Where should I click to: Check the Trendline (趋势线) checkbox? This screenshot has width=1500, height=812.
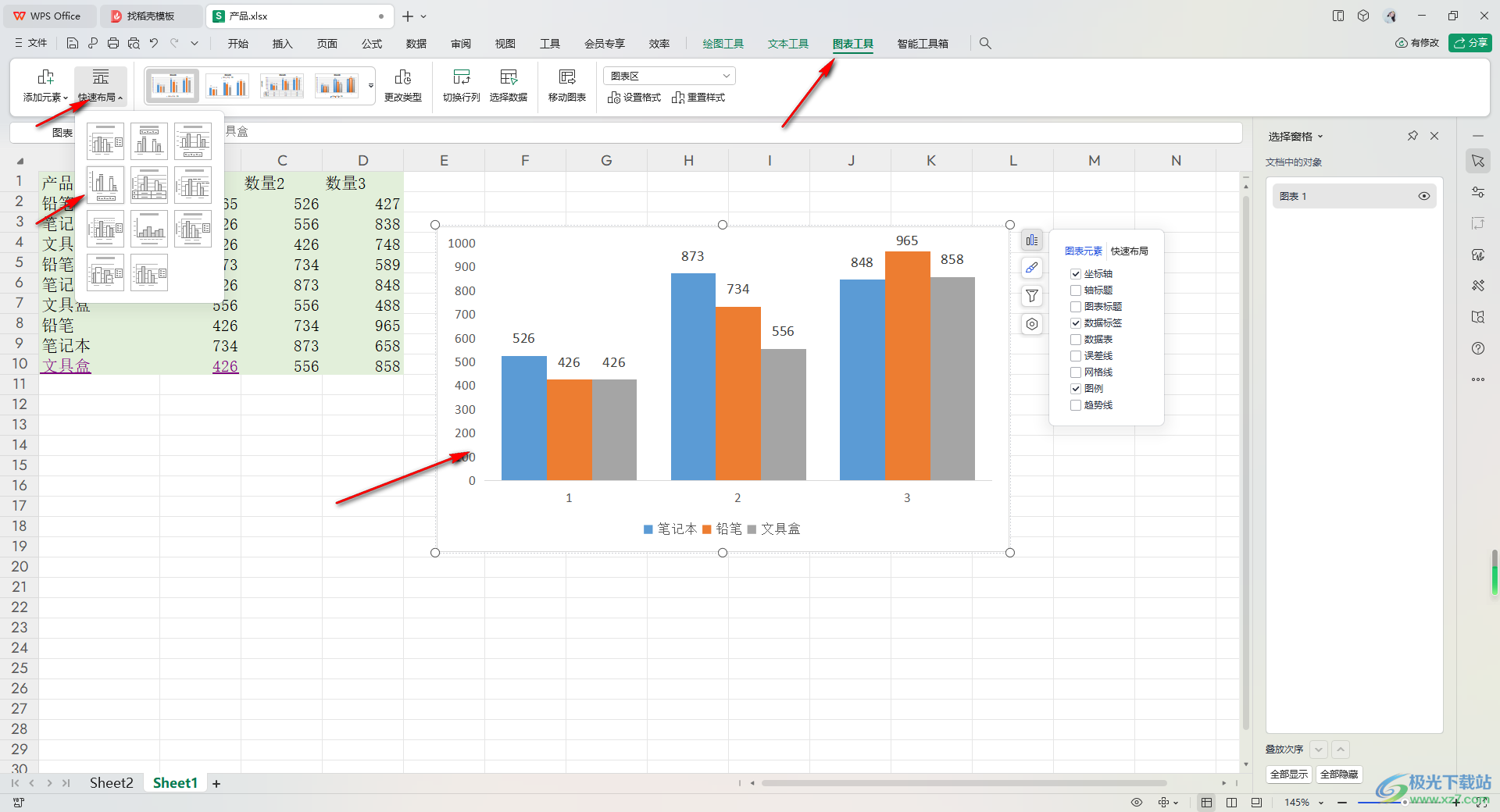[1076, 405]
